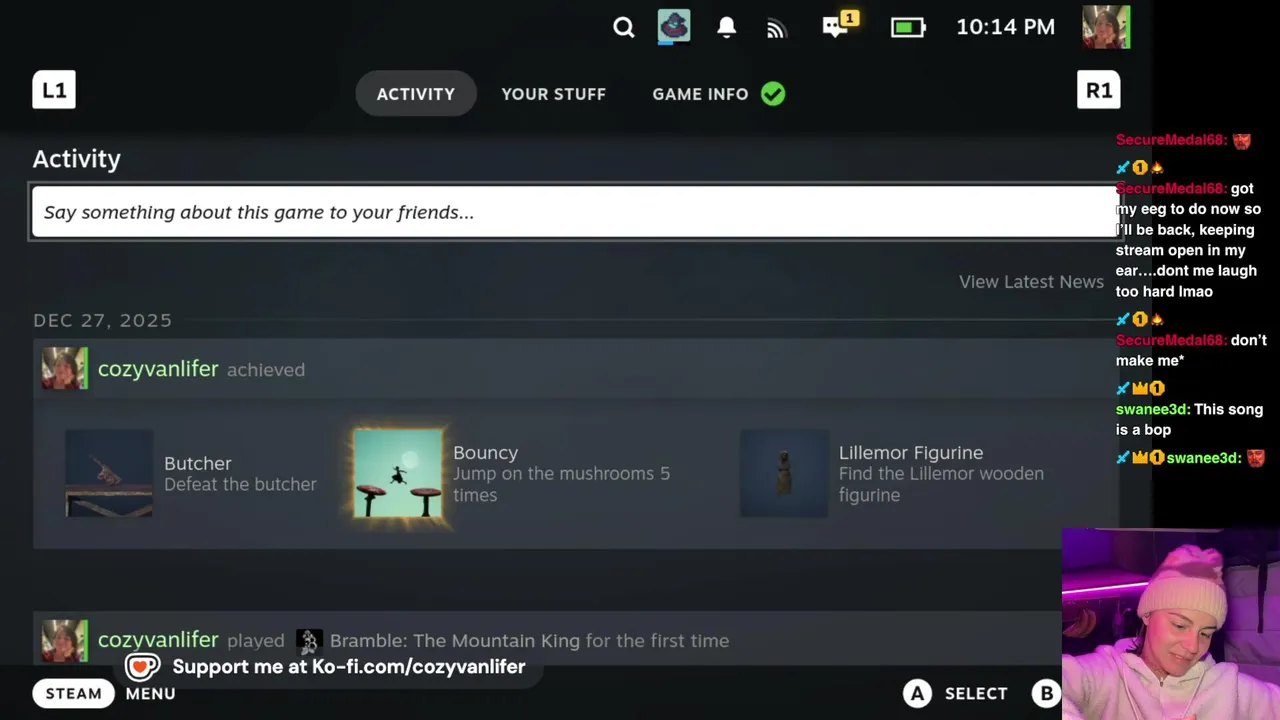Screen dimensions: 1280x720
Task: Select the Bouncy achievement icon
Action: [x=397, y=473]
